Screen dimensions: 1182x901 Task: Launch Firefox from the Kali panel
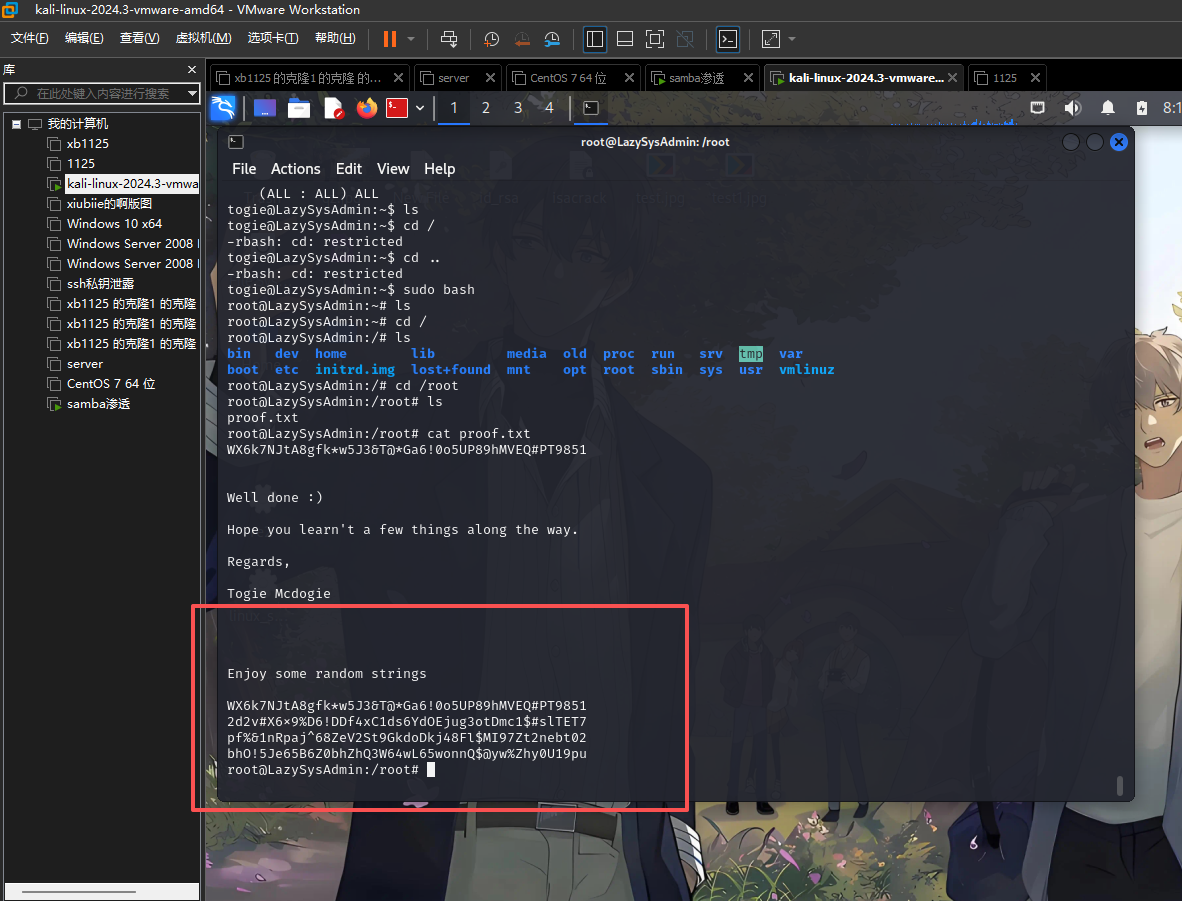click(x=367, y=108)
